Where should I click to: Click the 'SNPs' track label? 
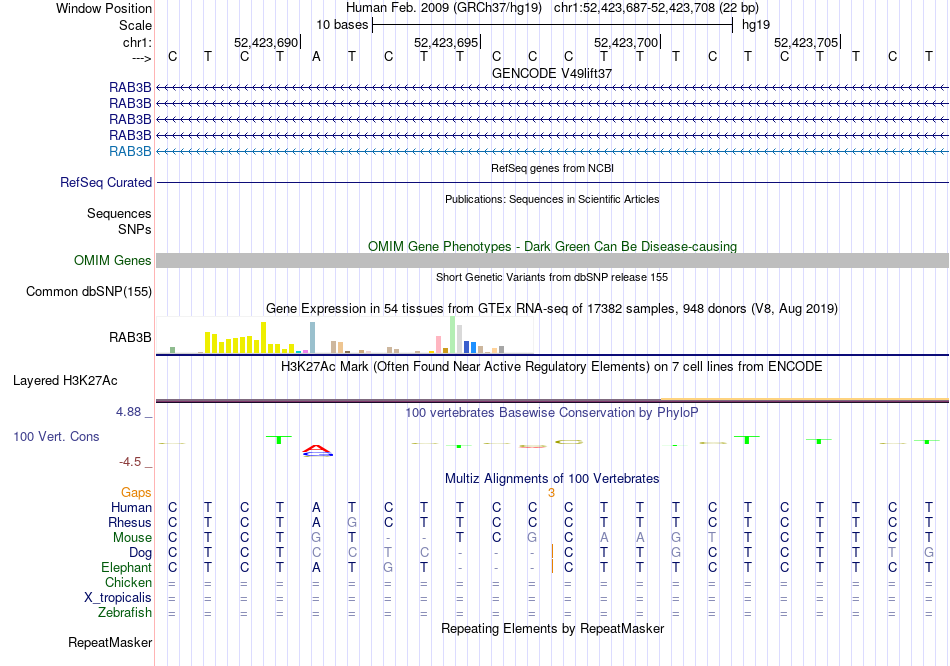135,229
